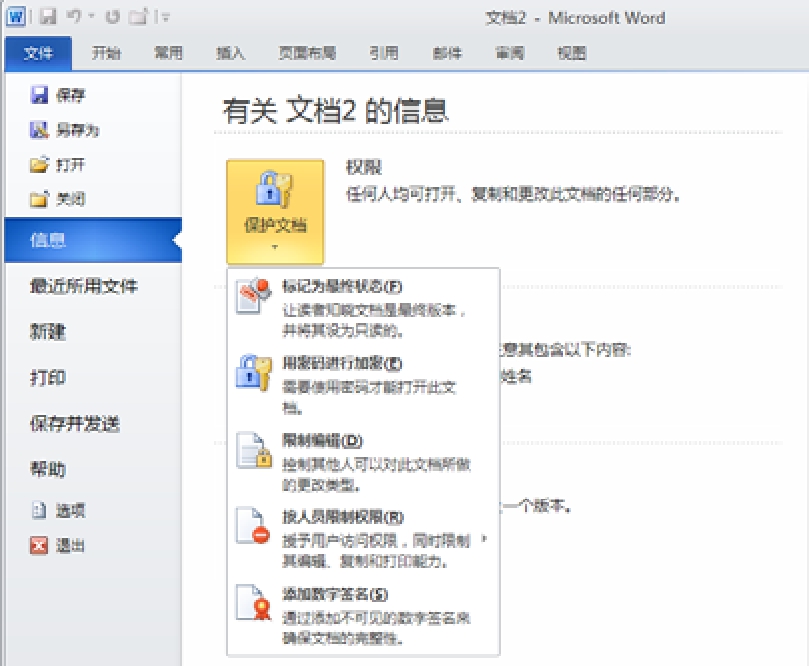Image resolution: width=809 pixels, height=666 pixels.
Task: Click the 保存 (Save) disk icon in sidebar
Action: [39, 94]
